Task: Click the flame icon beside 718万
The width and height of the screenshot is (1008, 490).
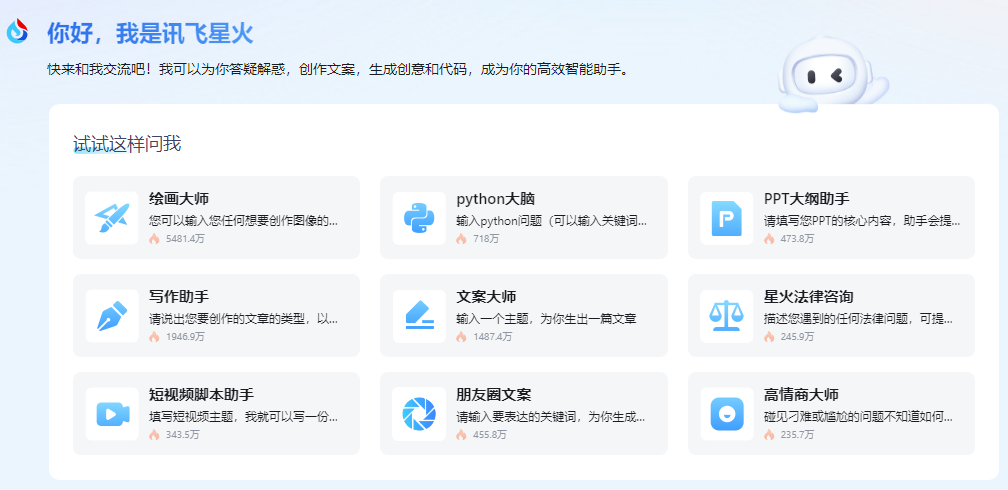Action: pos(461,239)
